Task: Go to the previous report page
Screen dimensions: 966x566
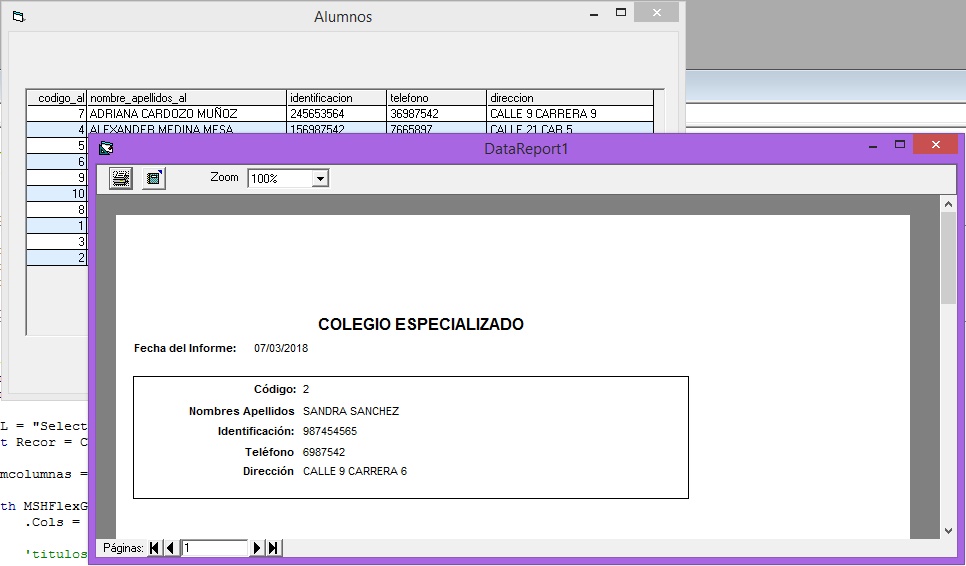Action: coord(170,548)
